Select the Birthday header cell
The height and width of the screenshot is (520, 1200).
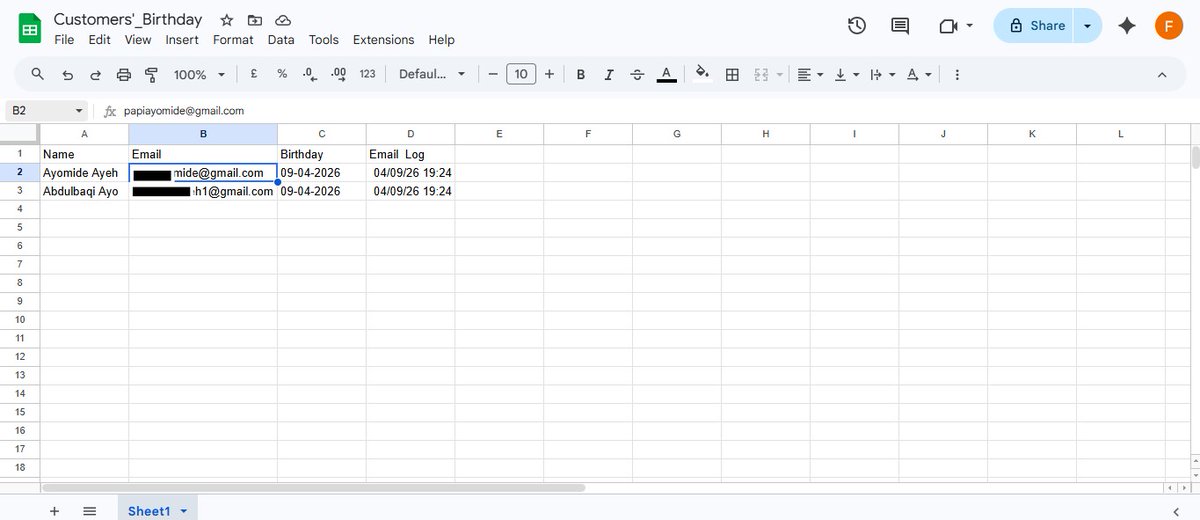(x=322, y=154)
